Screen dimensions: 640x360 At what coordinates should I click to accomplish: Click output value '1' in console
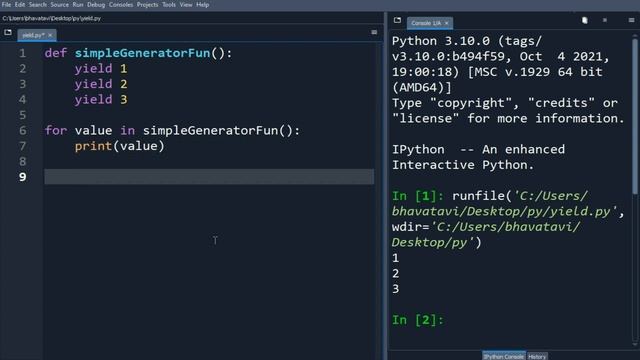pos(395,258)
